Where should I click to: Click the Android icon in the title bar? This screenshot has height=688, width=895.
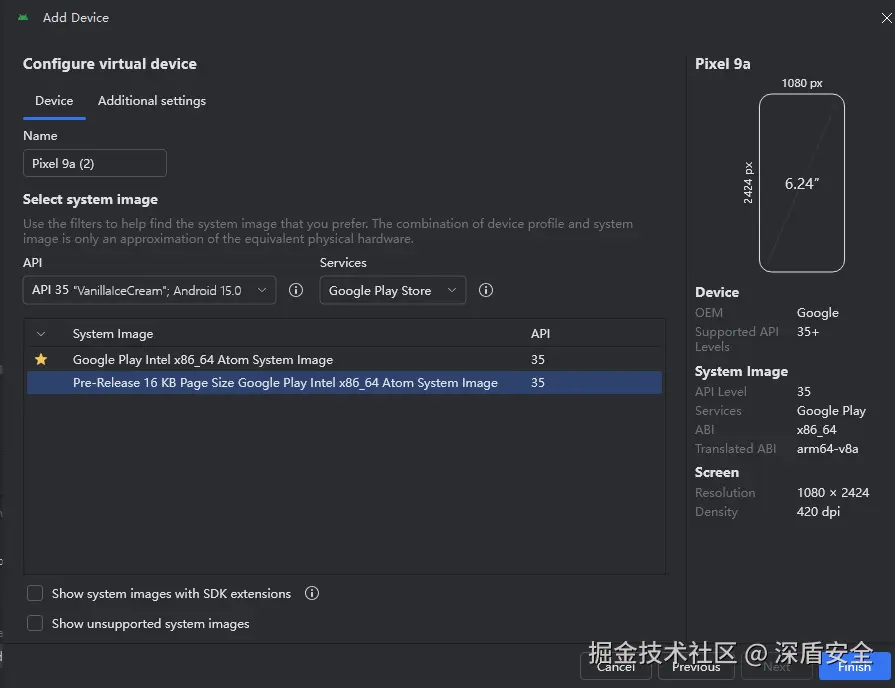click(23, 17)
